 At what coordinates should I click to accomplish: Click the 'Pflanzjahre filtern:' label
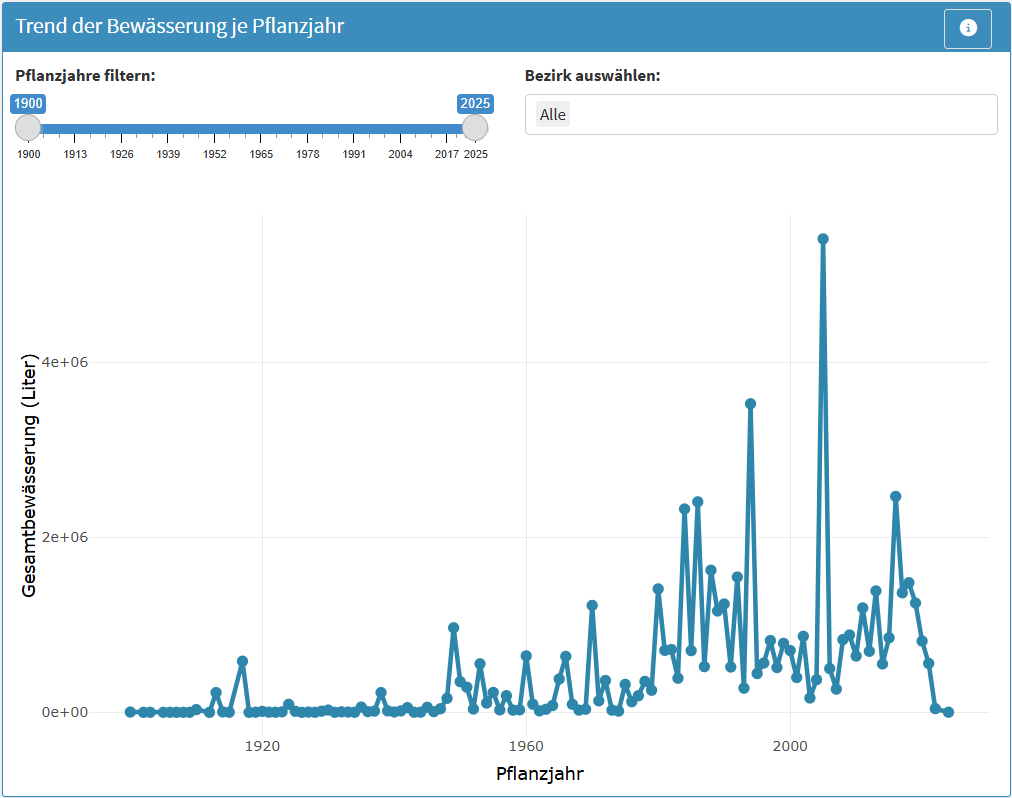coord(85,76)
